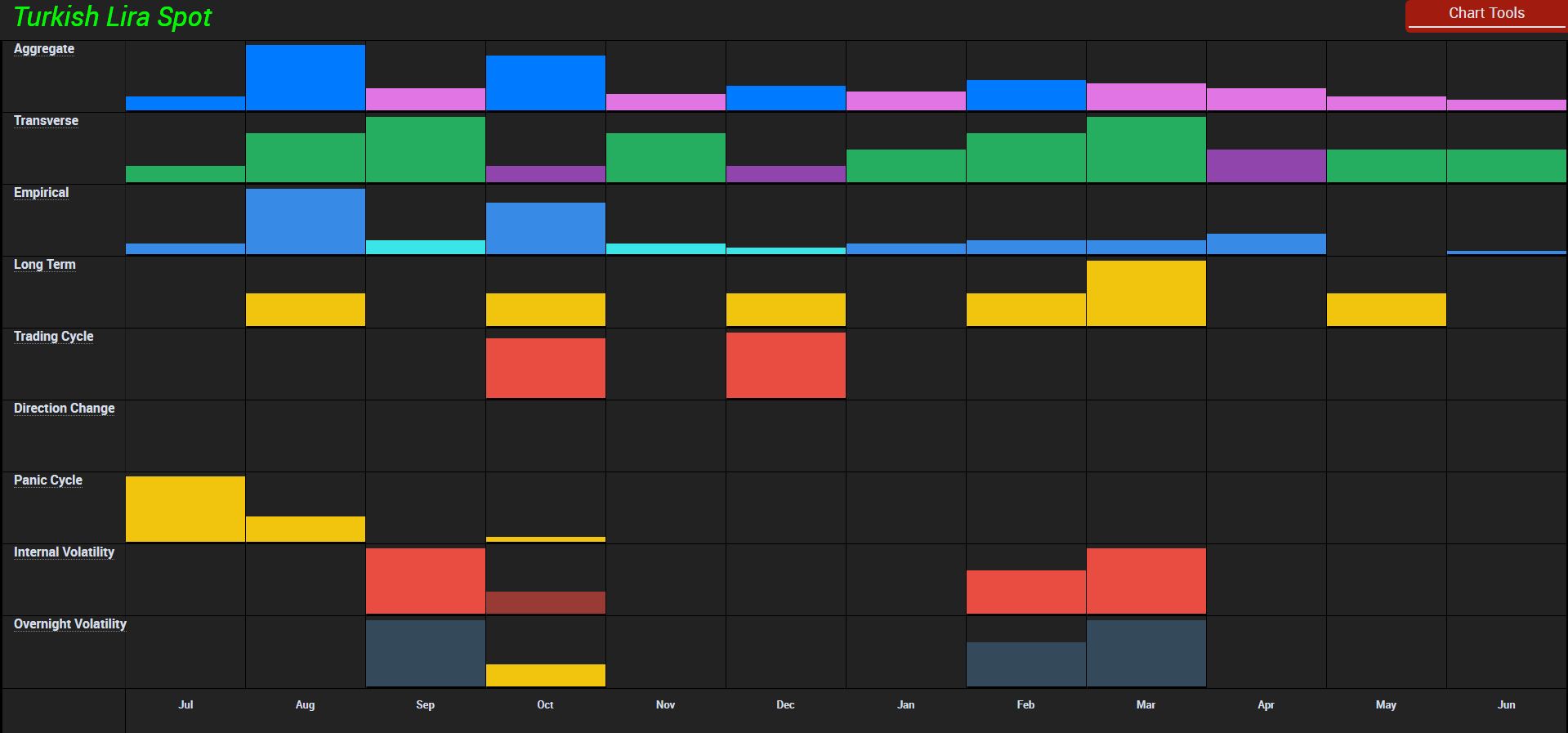Select the Transverse green bar for Sep
The width and height of the screenshot is (1568, 733).
[426, 150]
